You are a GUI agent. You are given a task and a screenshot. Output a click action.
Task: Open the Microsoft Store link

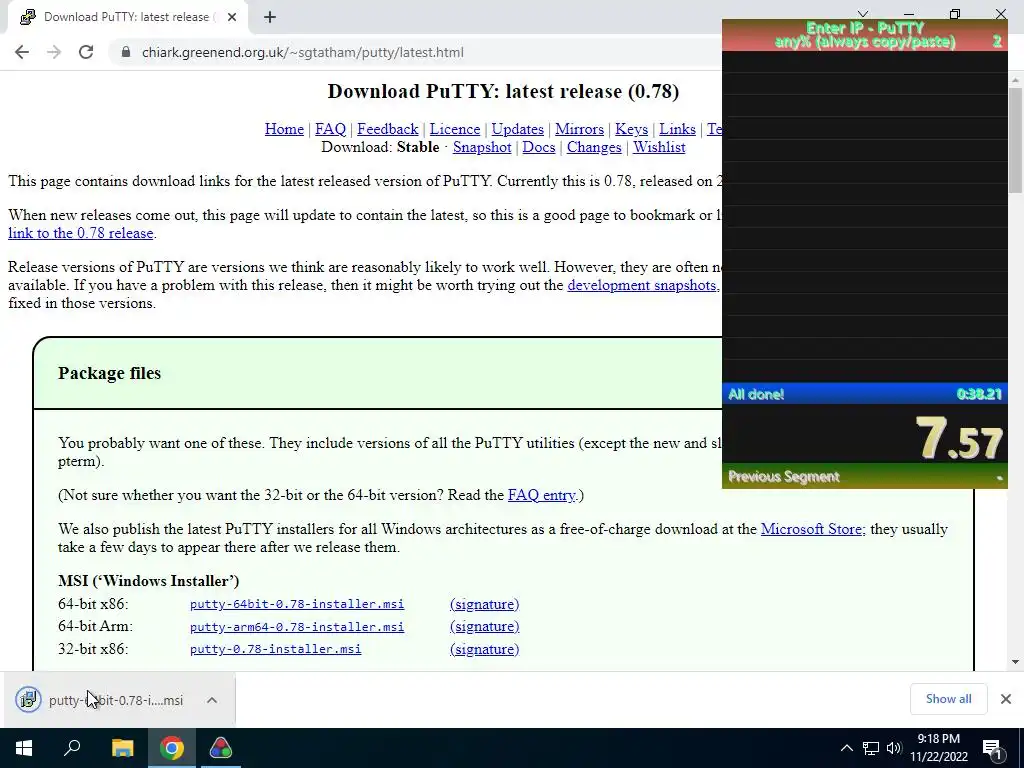[x=813, y=529]
